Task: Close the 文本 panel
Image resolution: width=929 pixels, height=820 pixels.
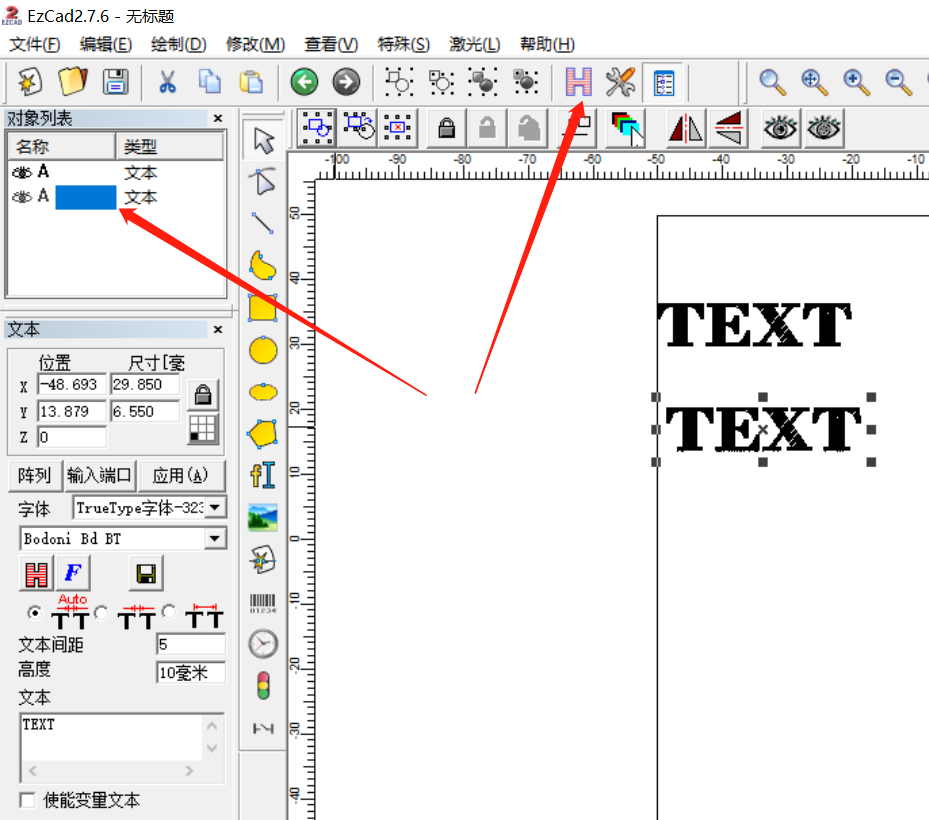Action: click(x=217, y=329)
